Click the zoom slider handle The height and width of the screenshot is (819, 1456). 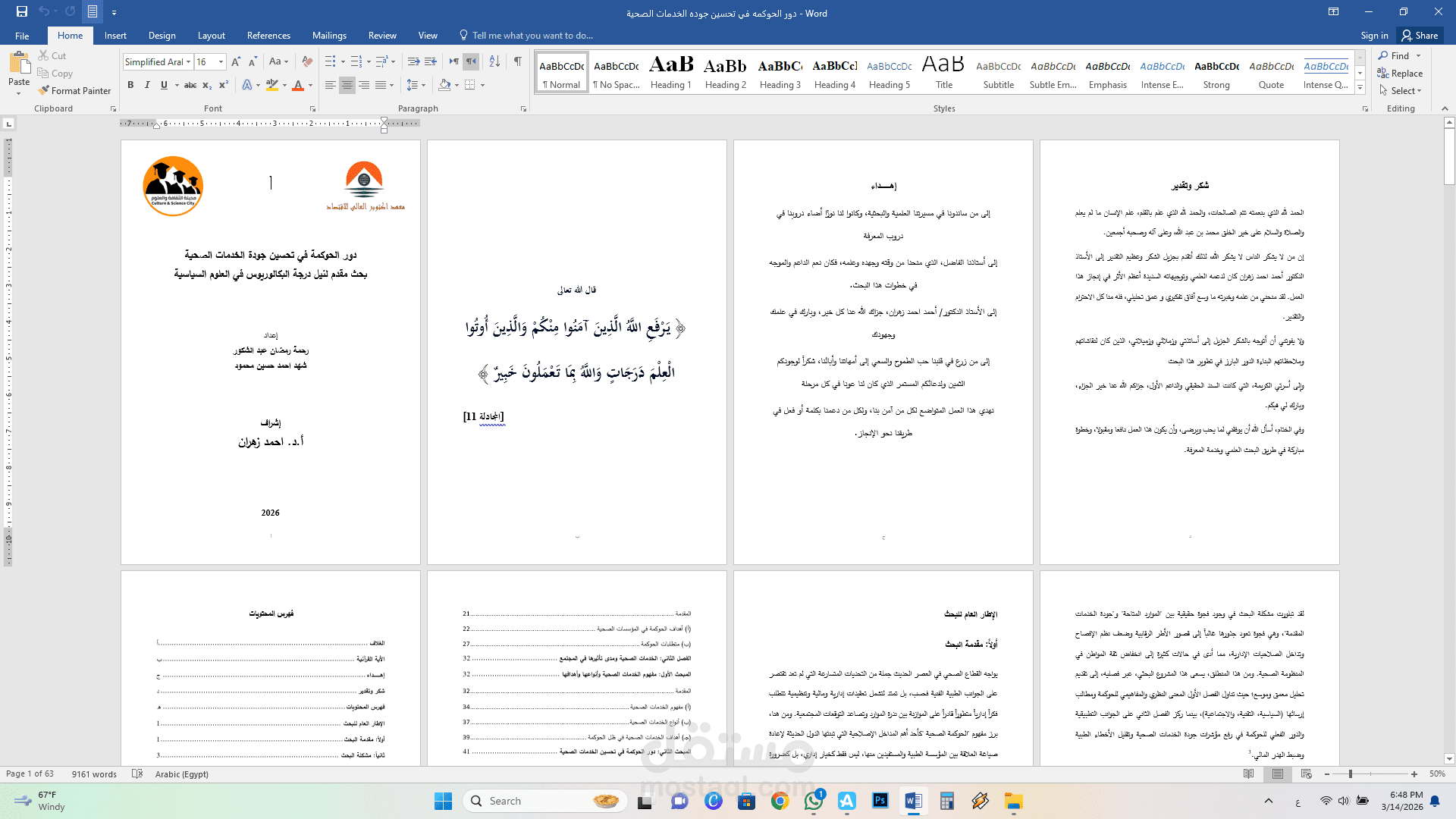(x=1351, y=773)
